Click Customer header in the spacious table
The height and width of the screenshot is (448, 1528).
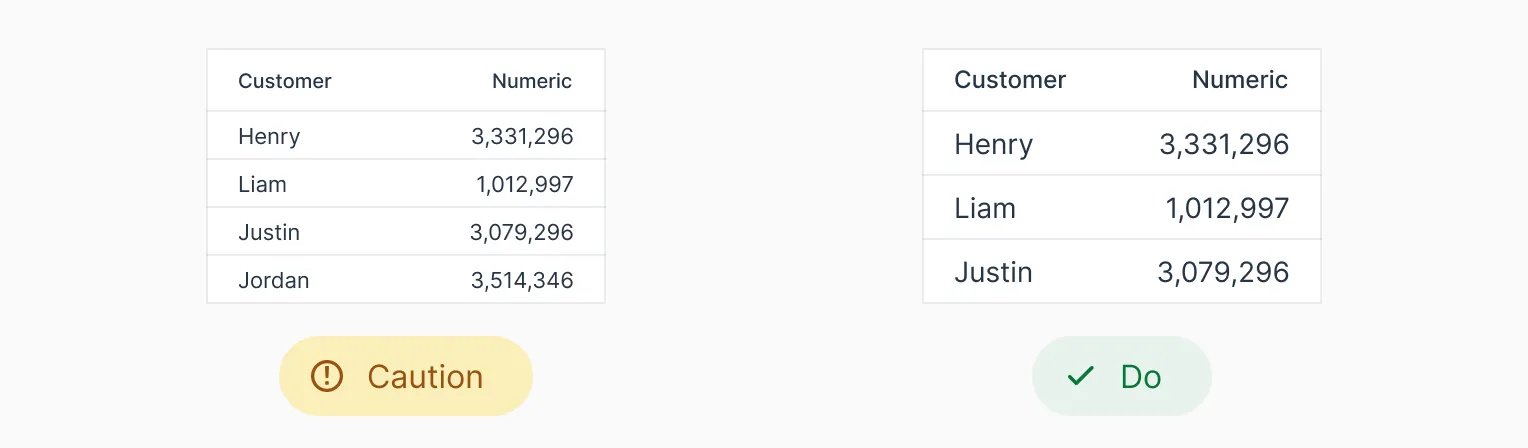pyautogui.click(x=1010, y=80)
